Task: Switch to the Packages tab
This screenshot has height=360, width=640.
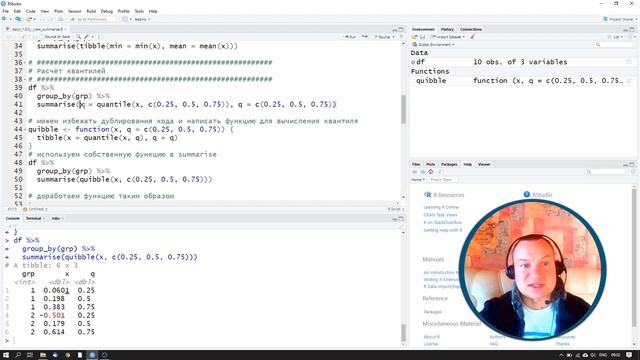Action: (x=449, y=164)
